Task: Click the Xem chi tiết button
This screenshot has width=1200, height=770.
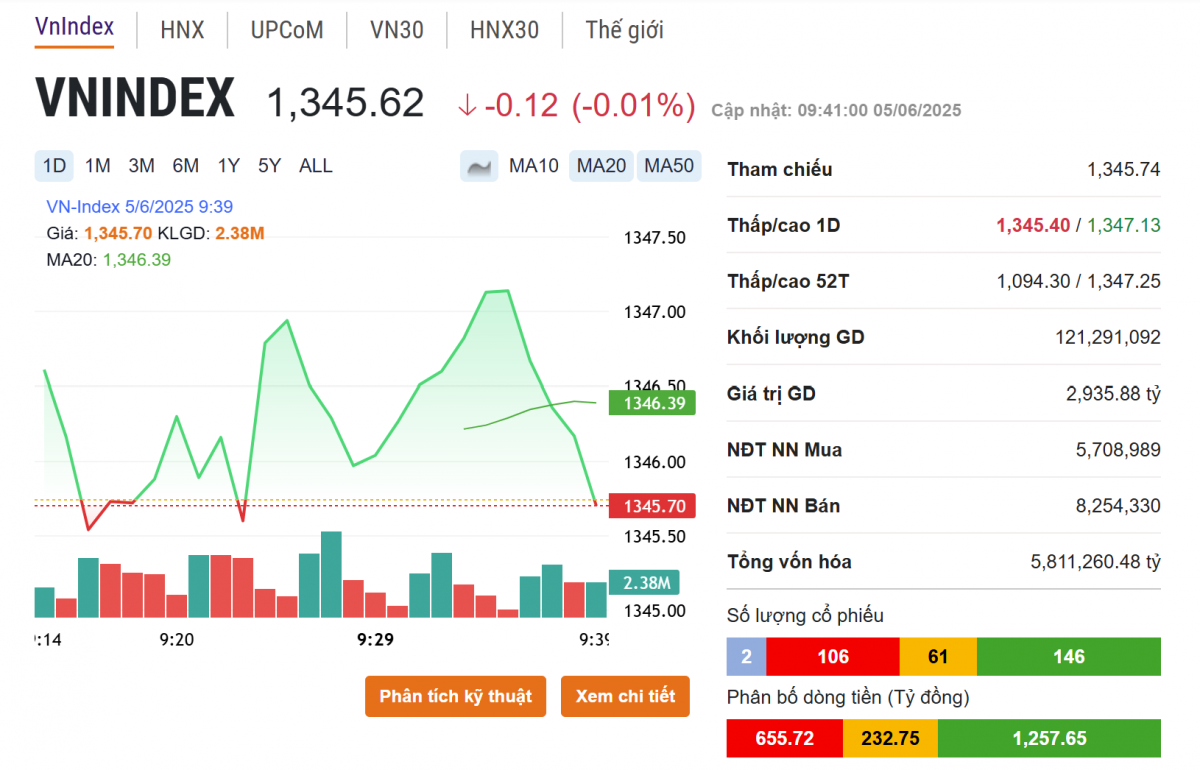Action: pos(625,696)
